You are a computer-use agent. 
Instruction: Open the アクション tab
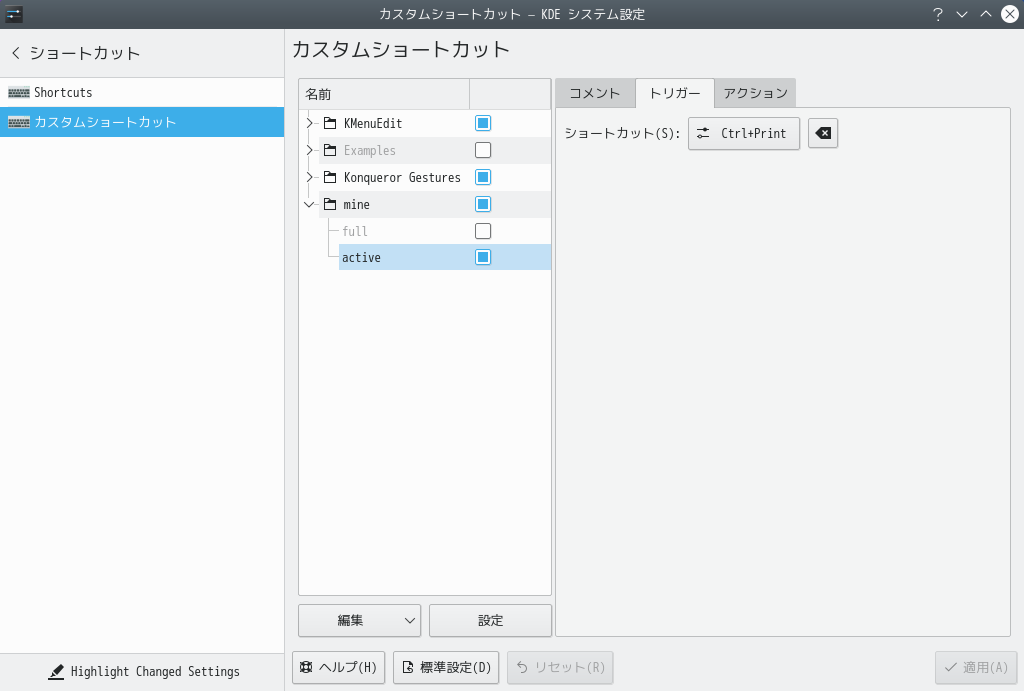pyautogui.click(x=755, y=93)
